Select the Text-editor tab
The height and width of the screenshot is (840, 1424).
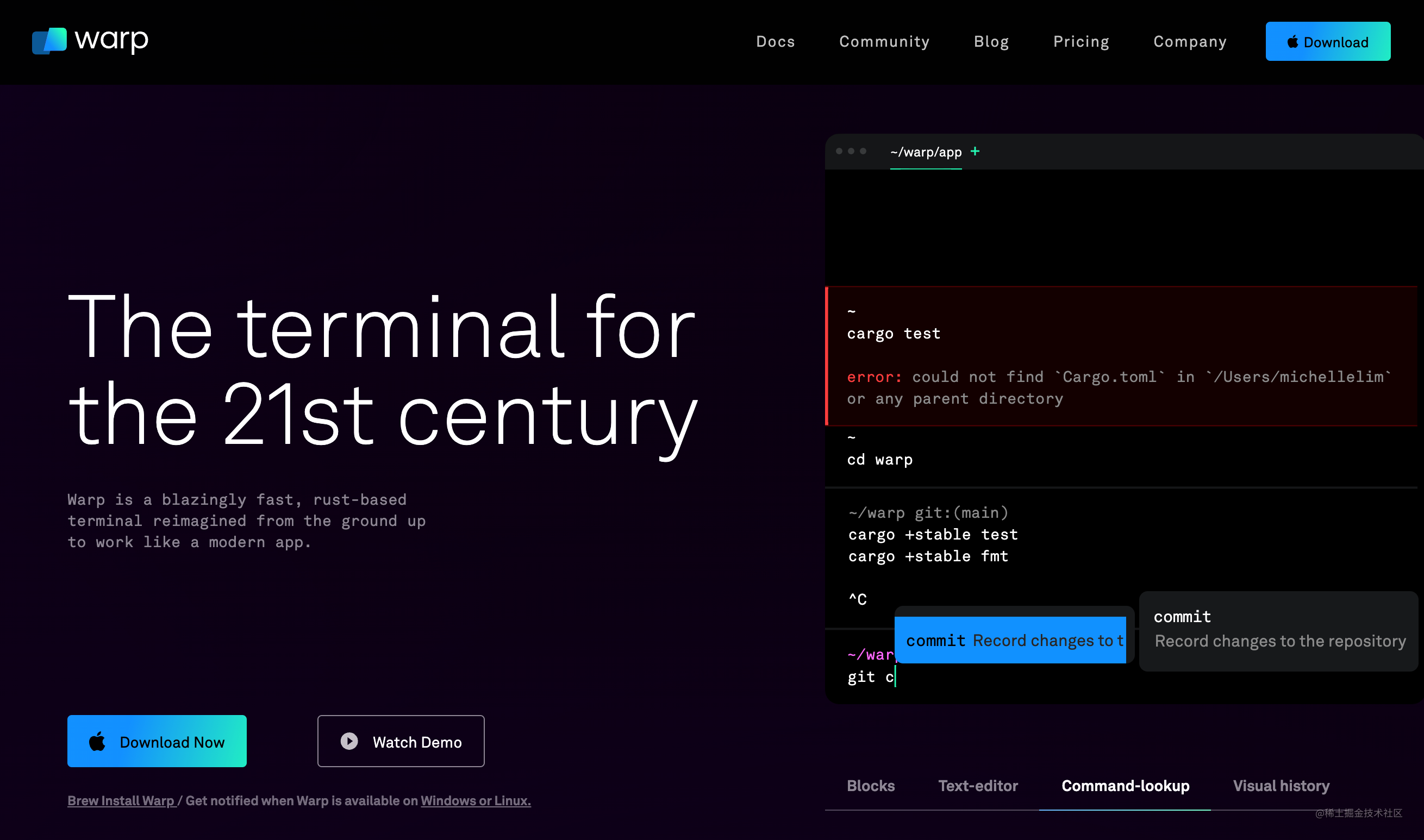coord(978,786)
